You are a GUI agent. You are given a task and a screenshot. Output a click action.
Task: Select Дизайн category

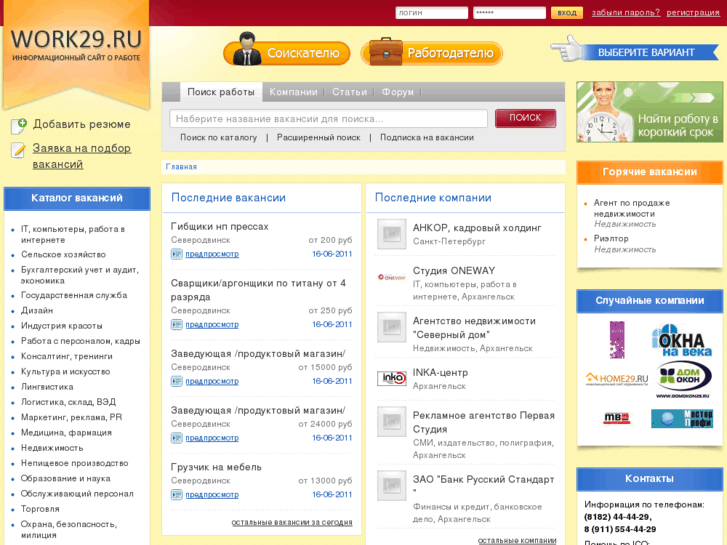tap(37, 311)
